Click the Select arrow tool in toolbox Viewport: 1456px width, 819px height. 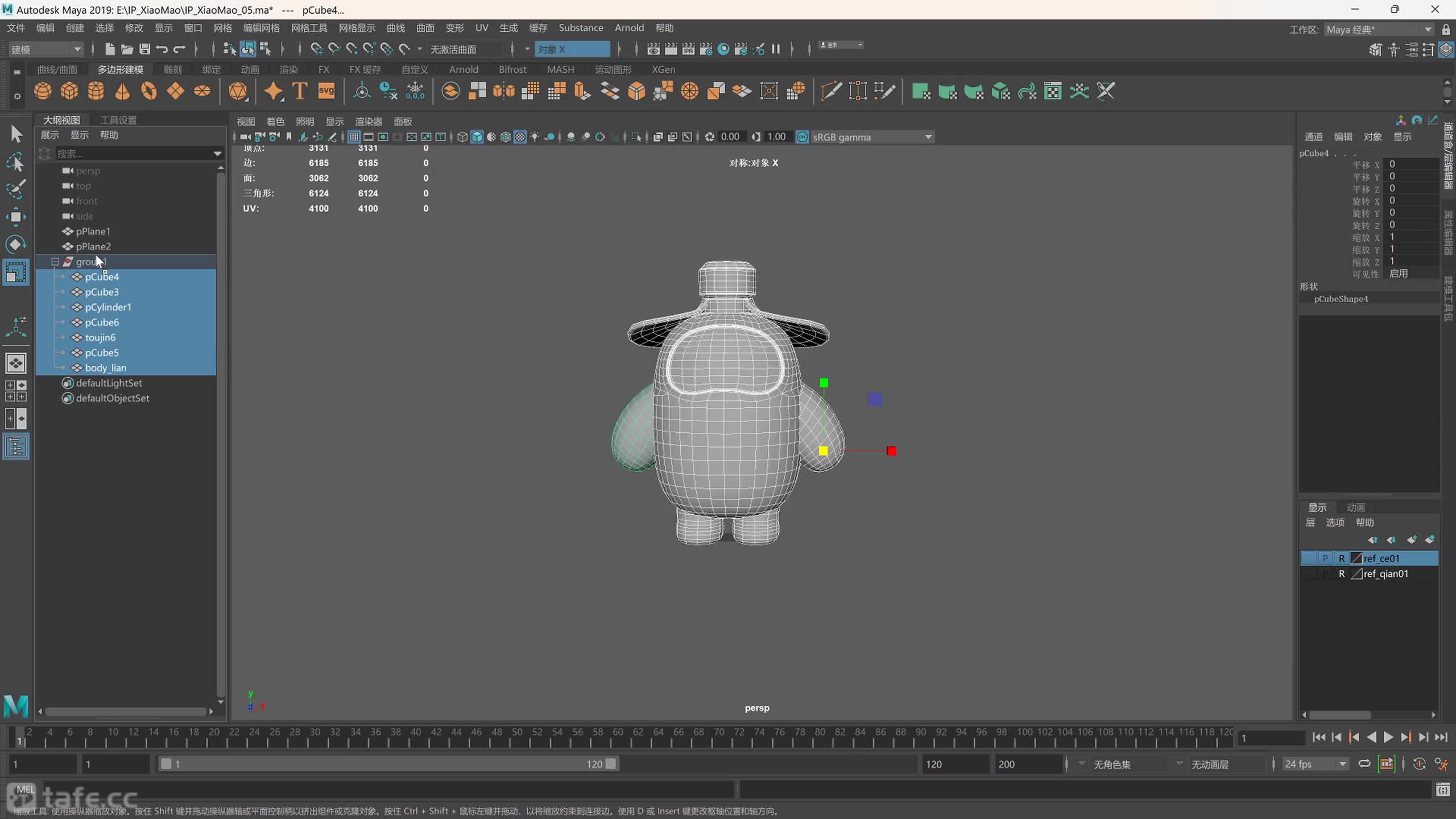[16, 134]
